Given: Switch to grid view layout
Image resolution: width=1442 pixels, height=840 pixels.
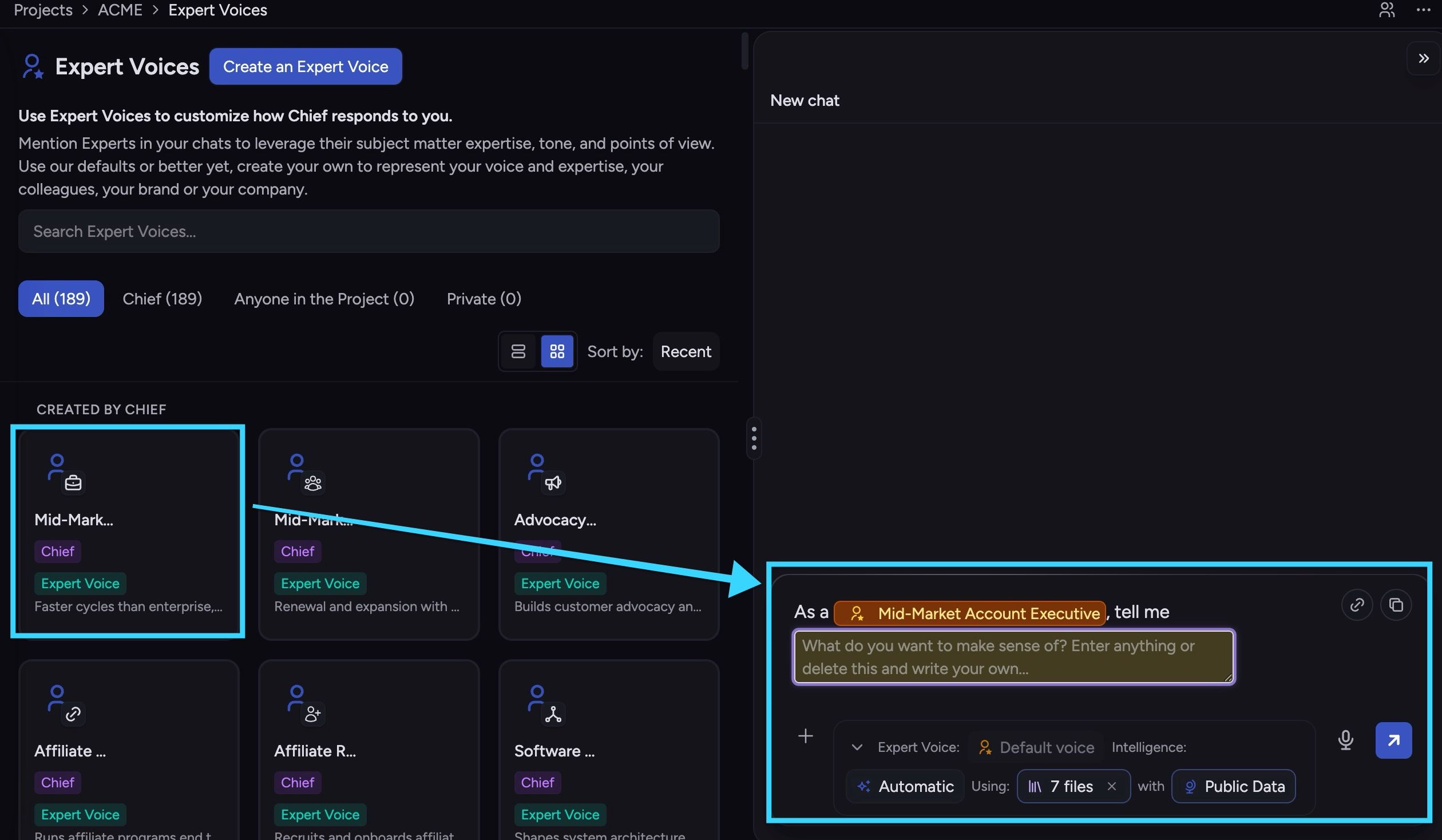Looking at the screenshot, I should tap(557, 351).
